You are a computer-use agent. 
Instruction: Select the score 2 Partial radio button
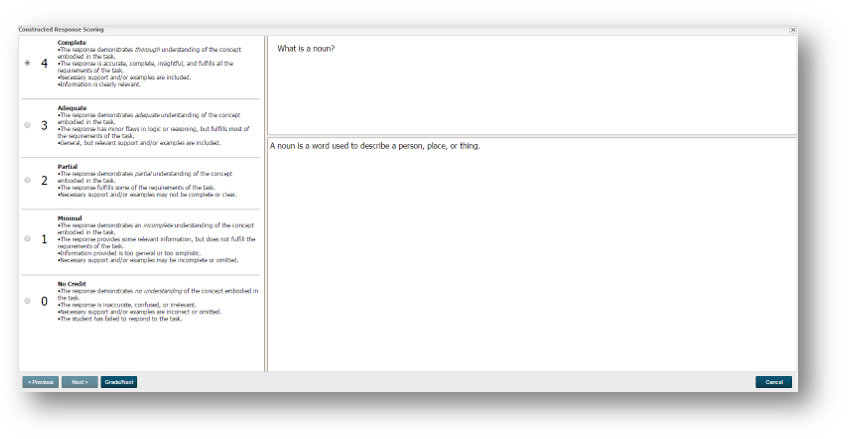(x=27, y=180)
